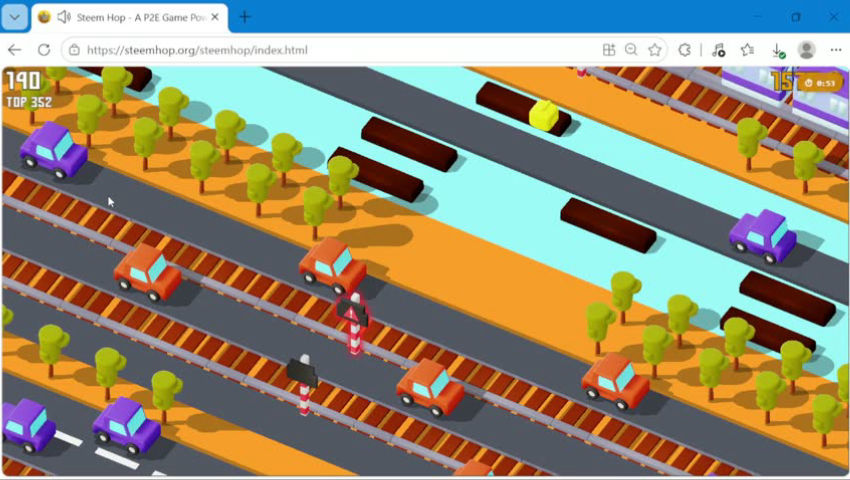Click the game timer badge 0:53
The width and height of the screenshot is (850, 480).
[x=820, y=83]
